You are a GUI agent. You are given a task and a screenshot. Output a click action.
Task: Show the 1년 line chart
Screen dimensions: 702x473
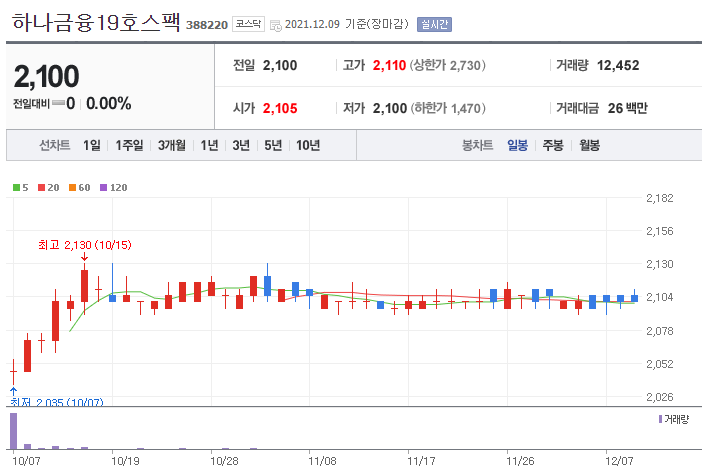(x=209, y=145)
